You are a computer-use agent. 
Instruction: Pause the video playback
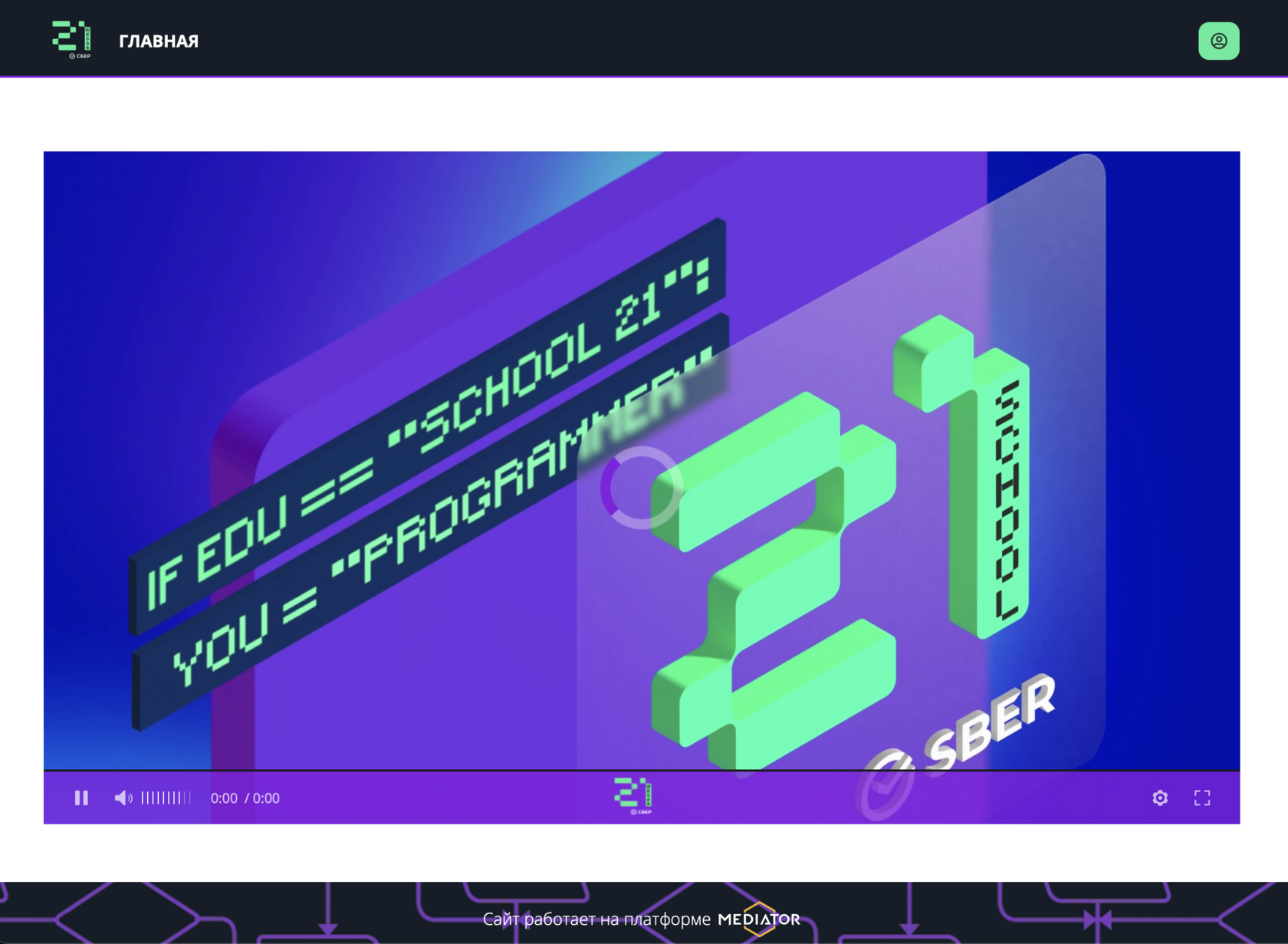[81, 798]
